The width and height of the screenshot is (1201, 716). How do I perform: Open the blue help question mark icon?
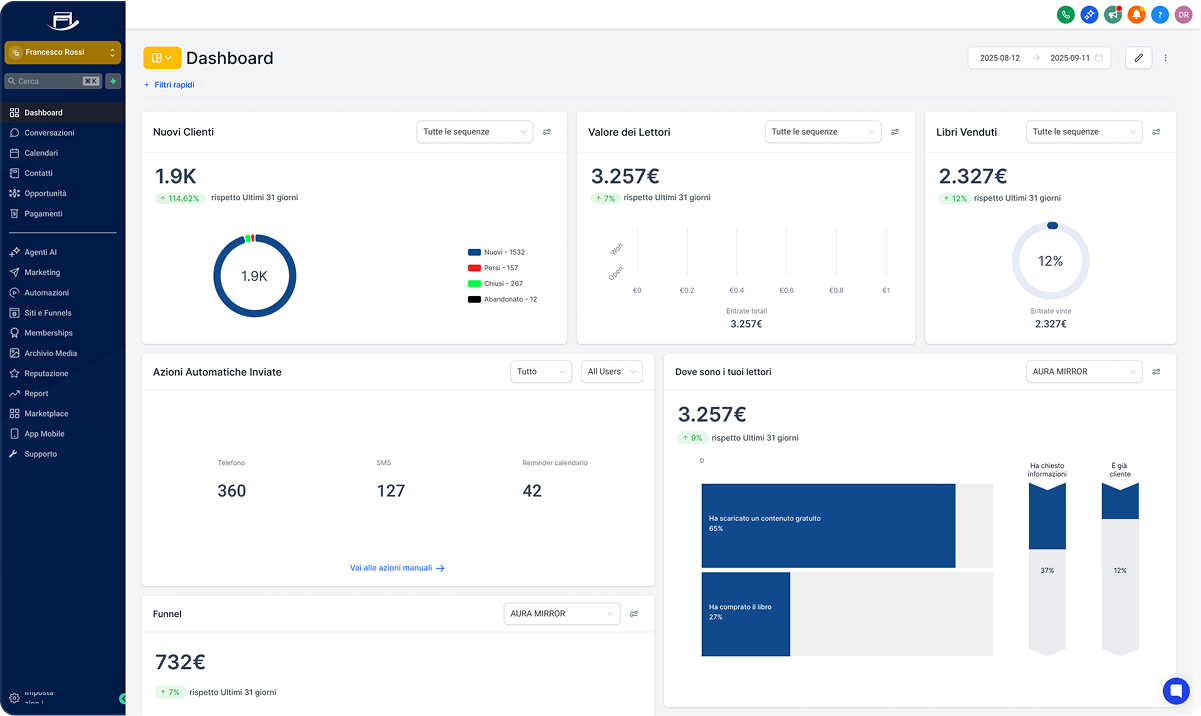[x=1160, y=14]
